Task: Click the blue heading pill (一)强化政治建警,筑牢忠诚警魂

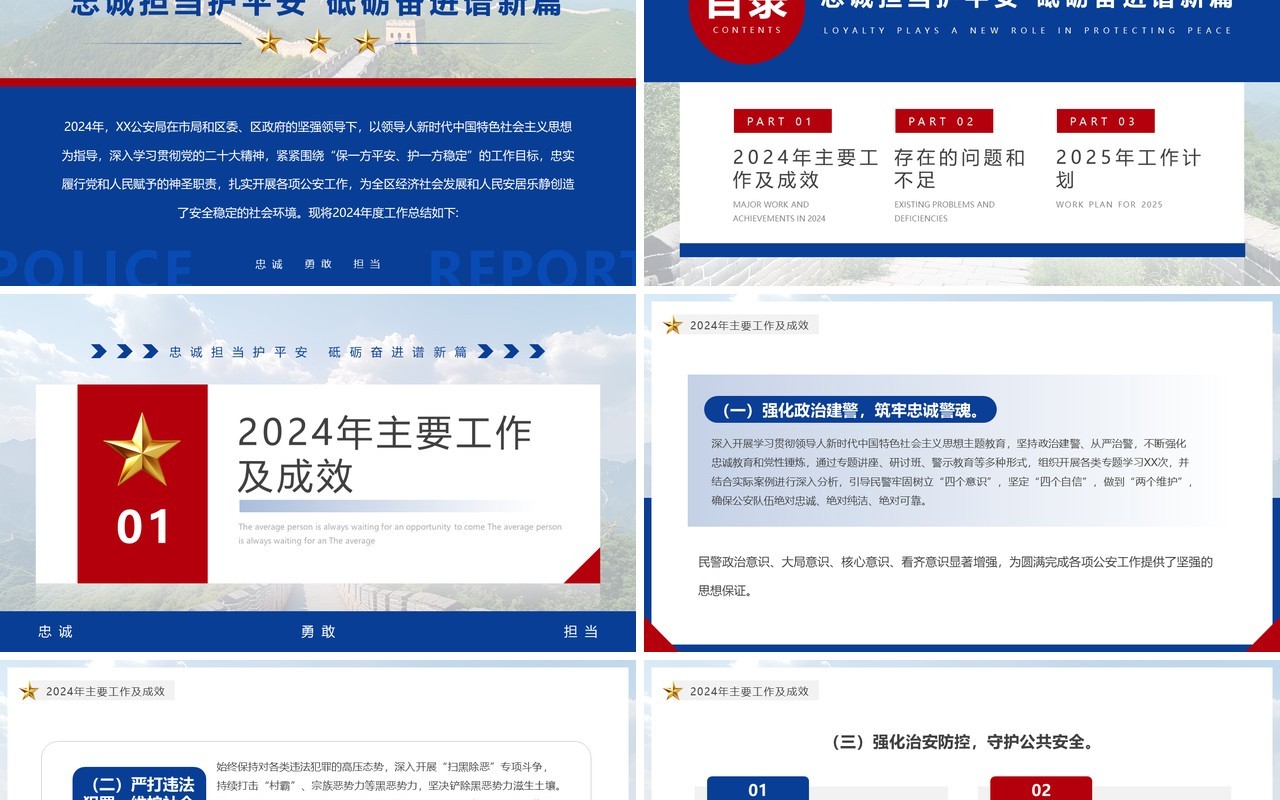Action: click(850, 410)
